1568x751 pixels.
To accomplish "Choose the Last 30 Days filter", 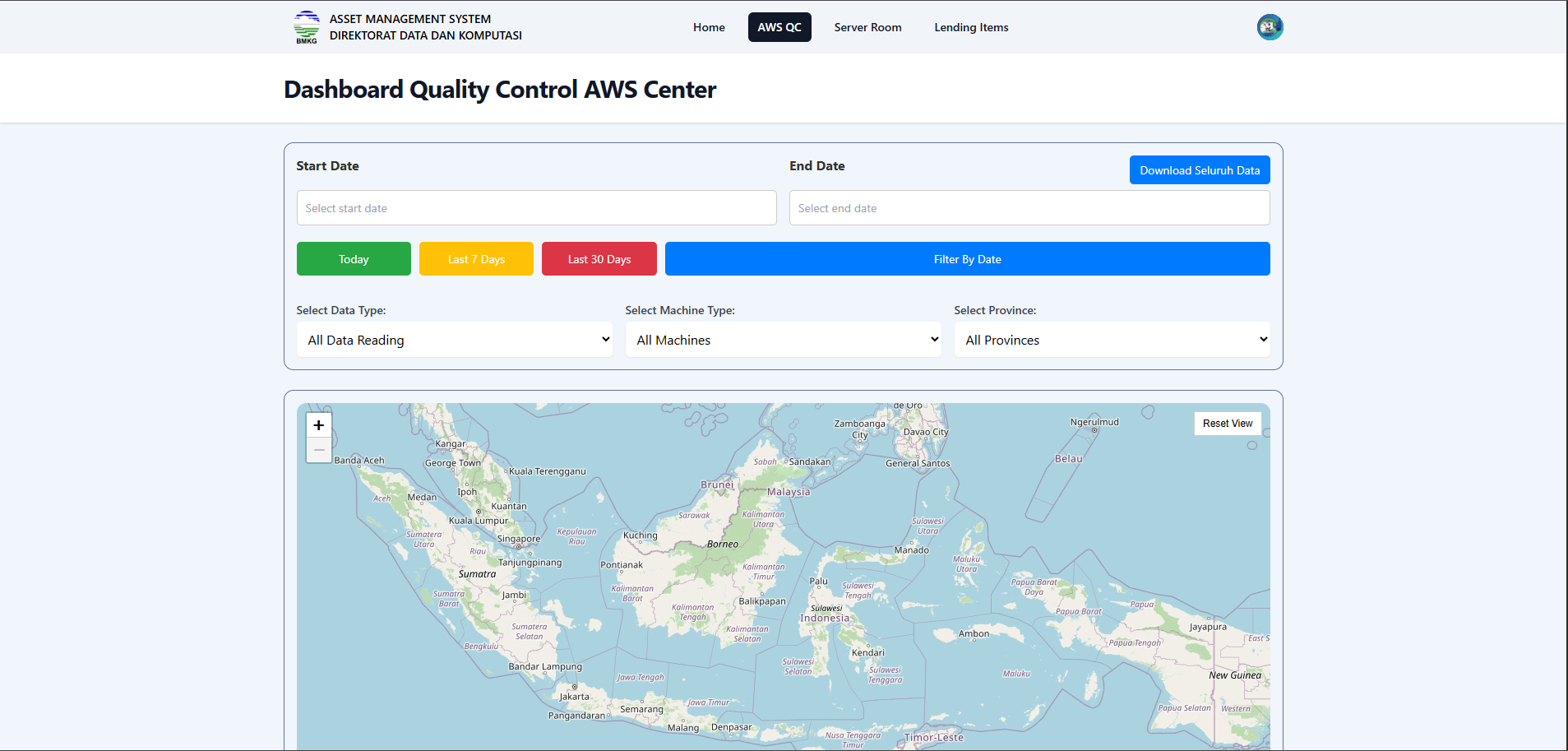I will pos(599,258).
